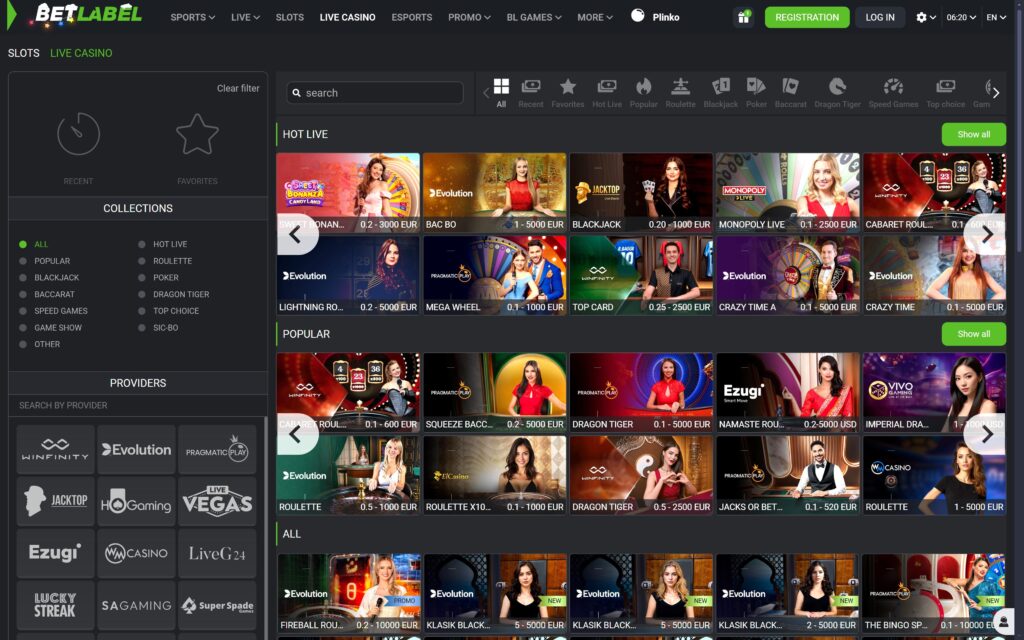Open the Favorites star category filter
The height and width of the screenshot is (640, 1024).
[568, 92]
